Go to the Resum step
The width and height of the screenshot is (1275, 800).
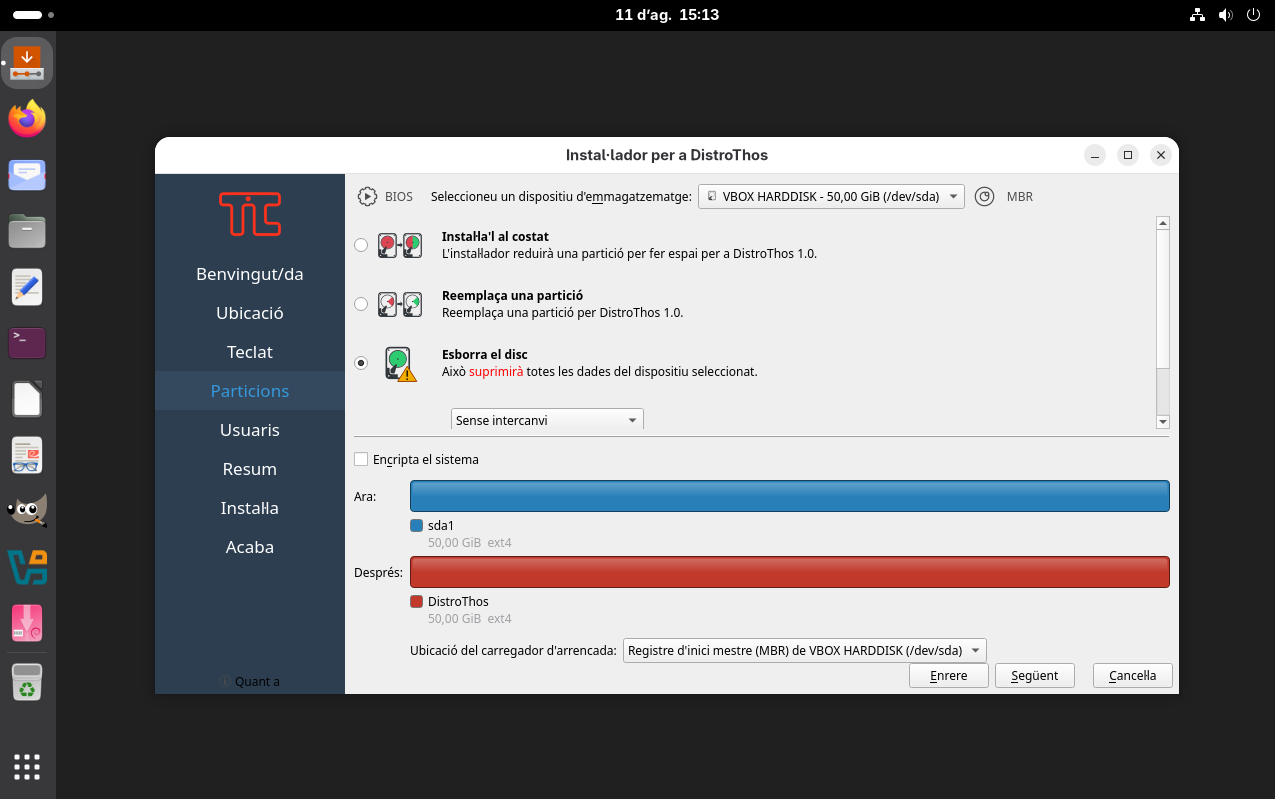point(250,469)
